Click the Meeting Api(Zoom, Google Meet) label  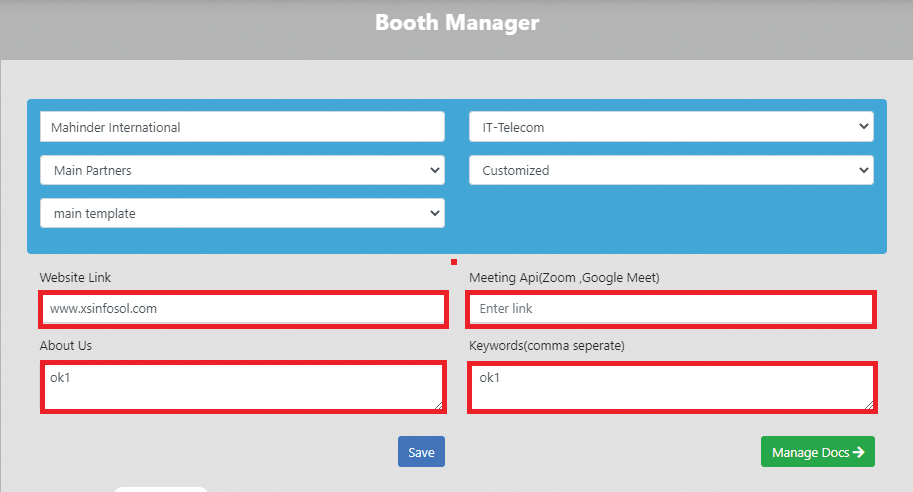click(564, 277)
